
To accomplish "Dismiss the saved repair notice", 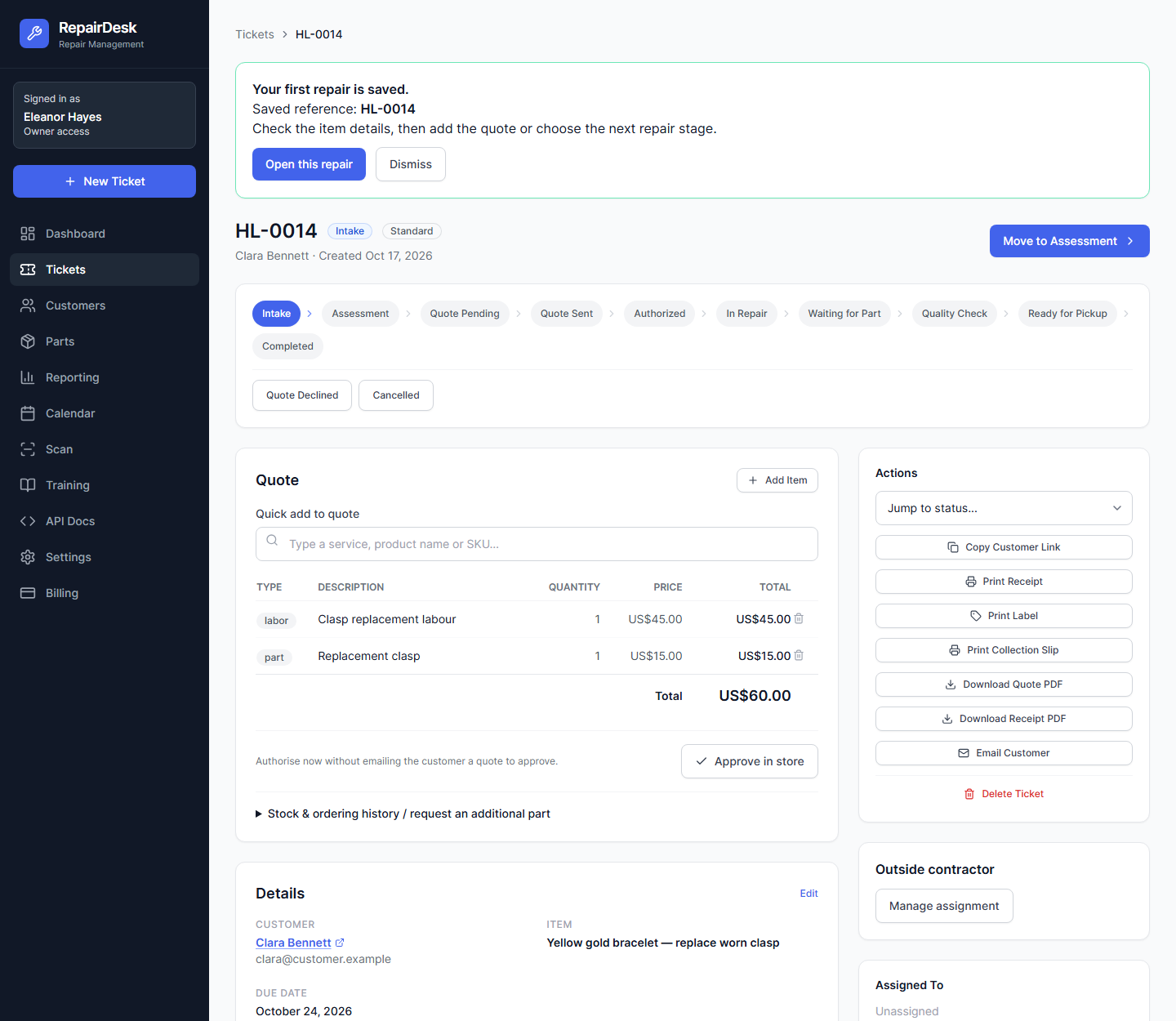I will (x=411, y=164).
